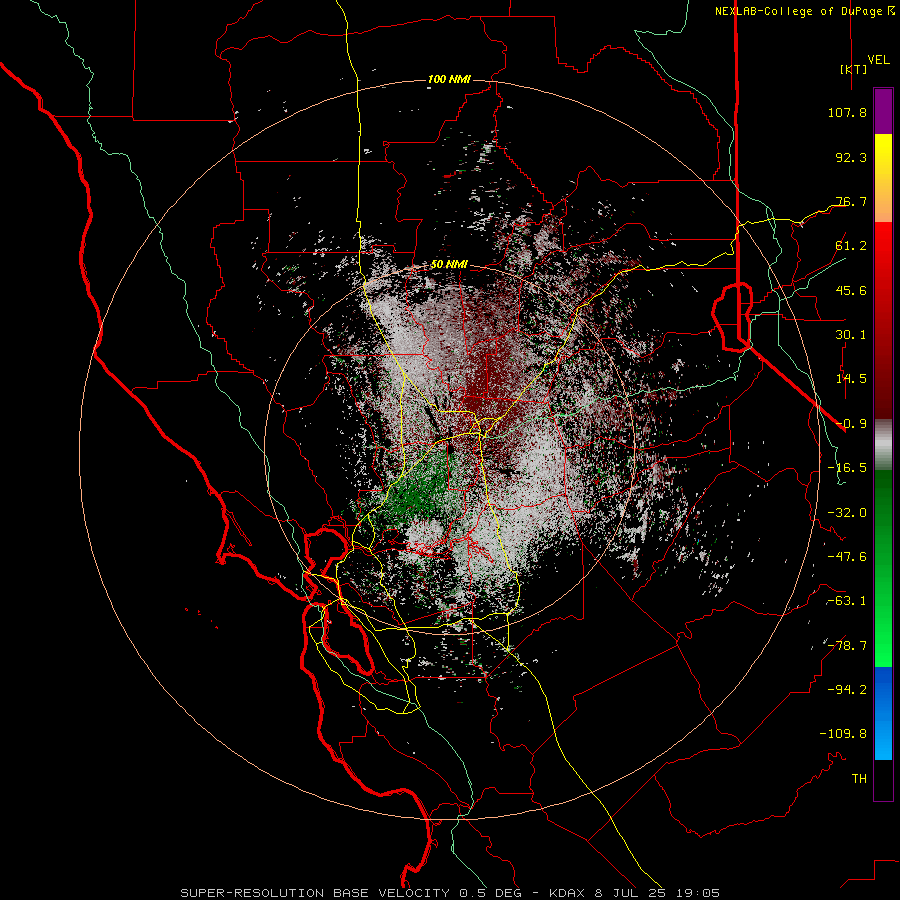Pick the blue segment of the velocity color bar

pyautogui.click(x=883, y=713)
